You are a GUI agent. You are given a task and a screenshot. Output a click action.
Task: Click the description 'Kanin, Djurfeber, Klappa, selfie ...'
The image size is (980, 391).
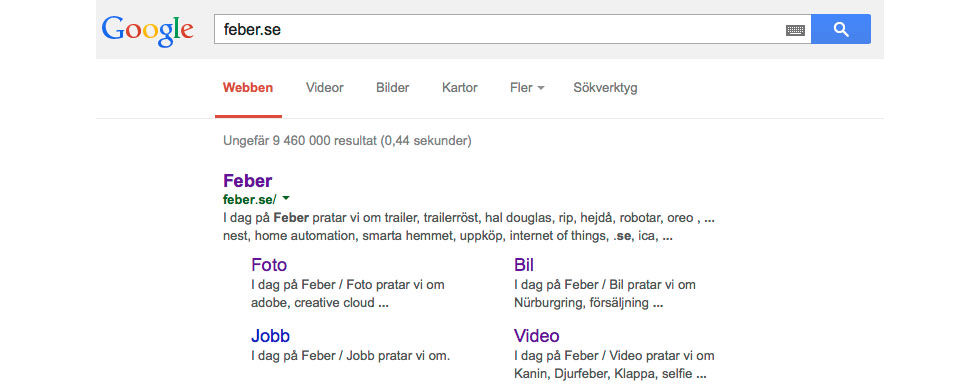pos(610,375)
